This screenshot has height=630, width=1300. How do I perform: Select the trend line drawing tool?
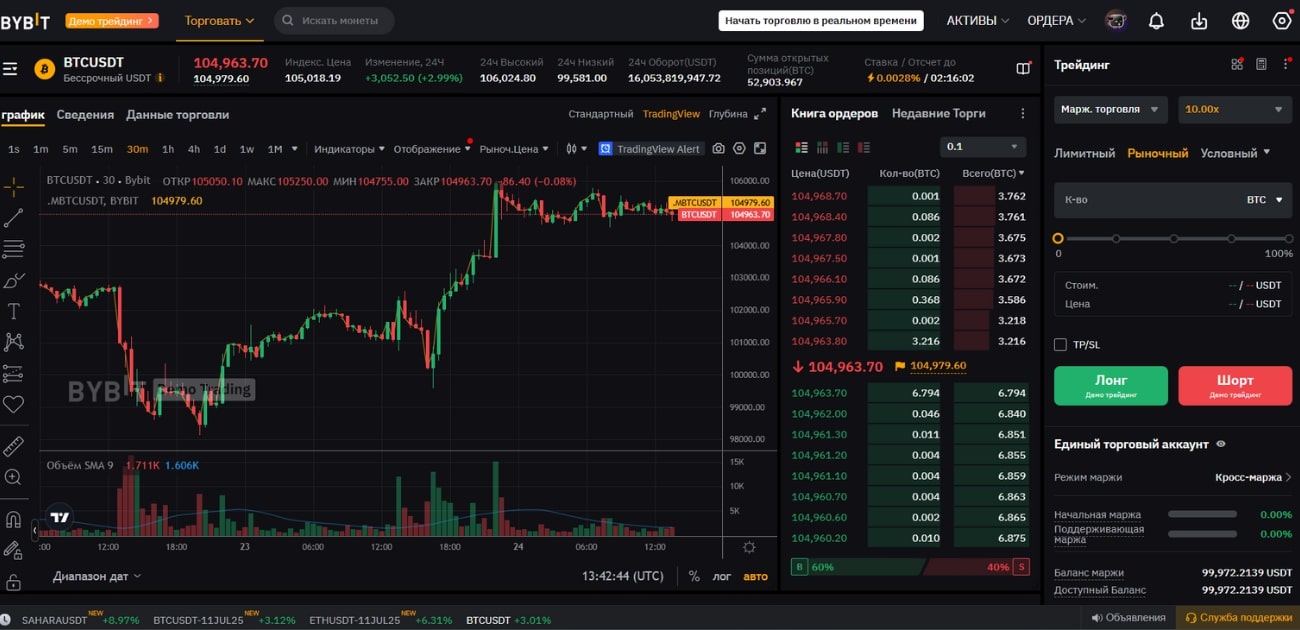point(13,217)
